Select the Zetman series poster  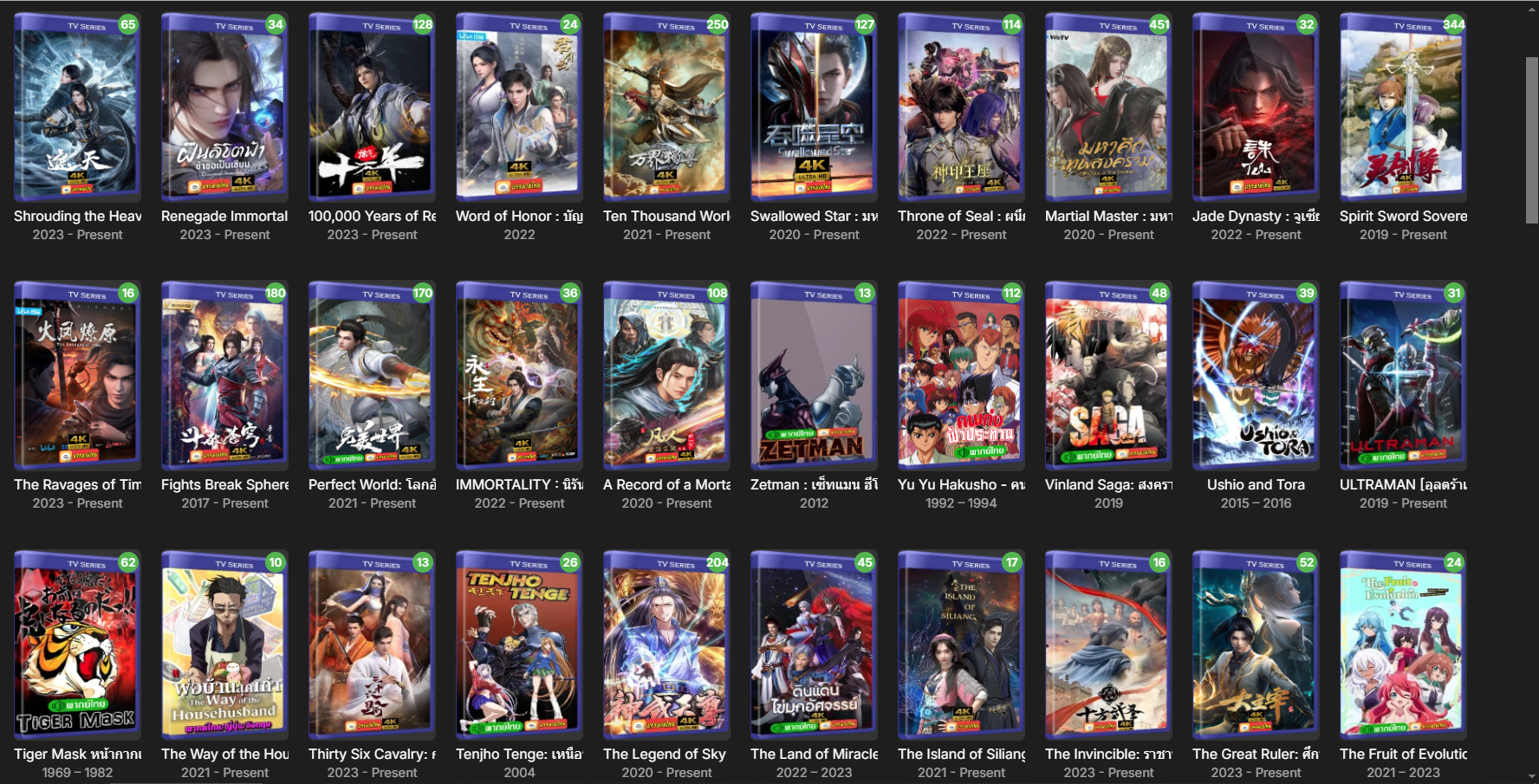[x=814, y=376]
